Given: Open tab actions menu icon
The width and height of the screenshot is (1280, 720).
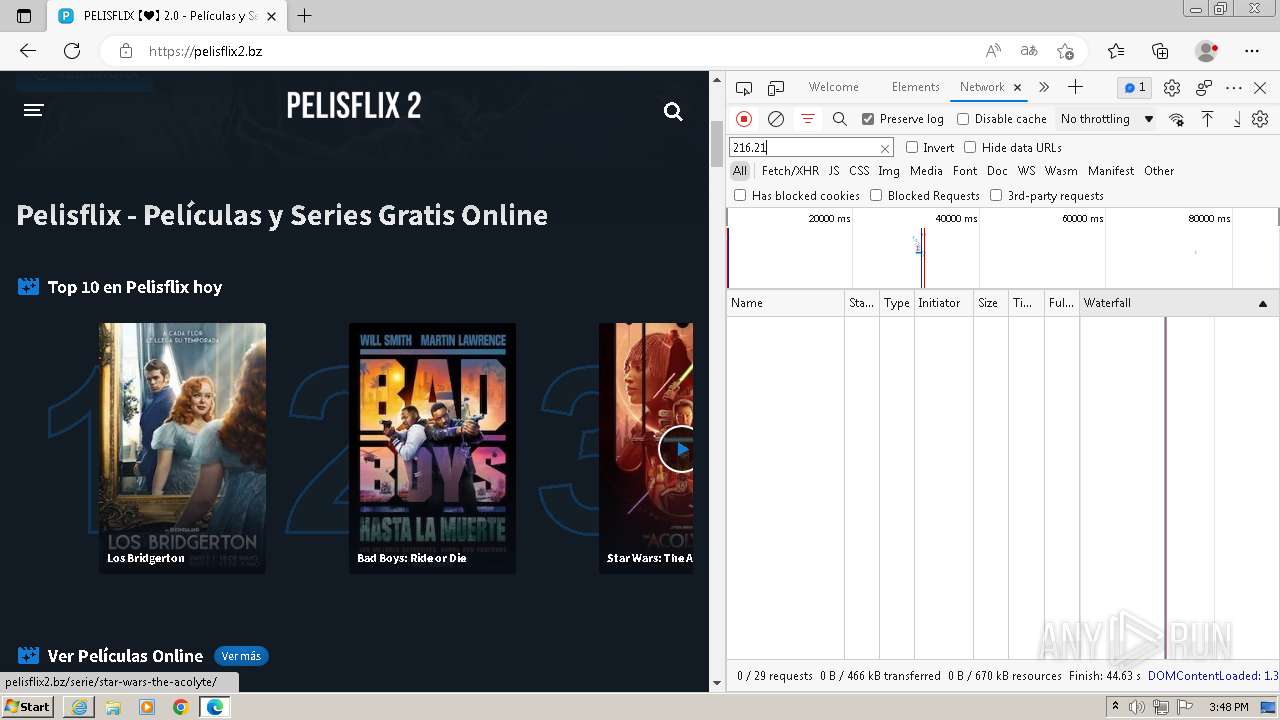Looking at the screenshot, I should pyautogui.click(x=24, y=16).
